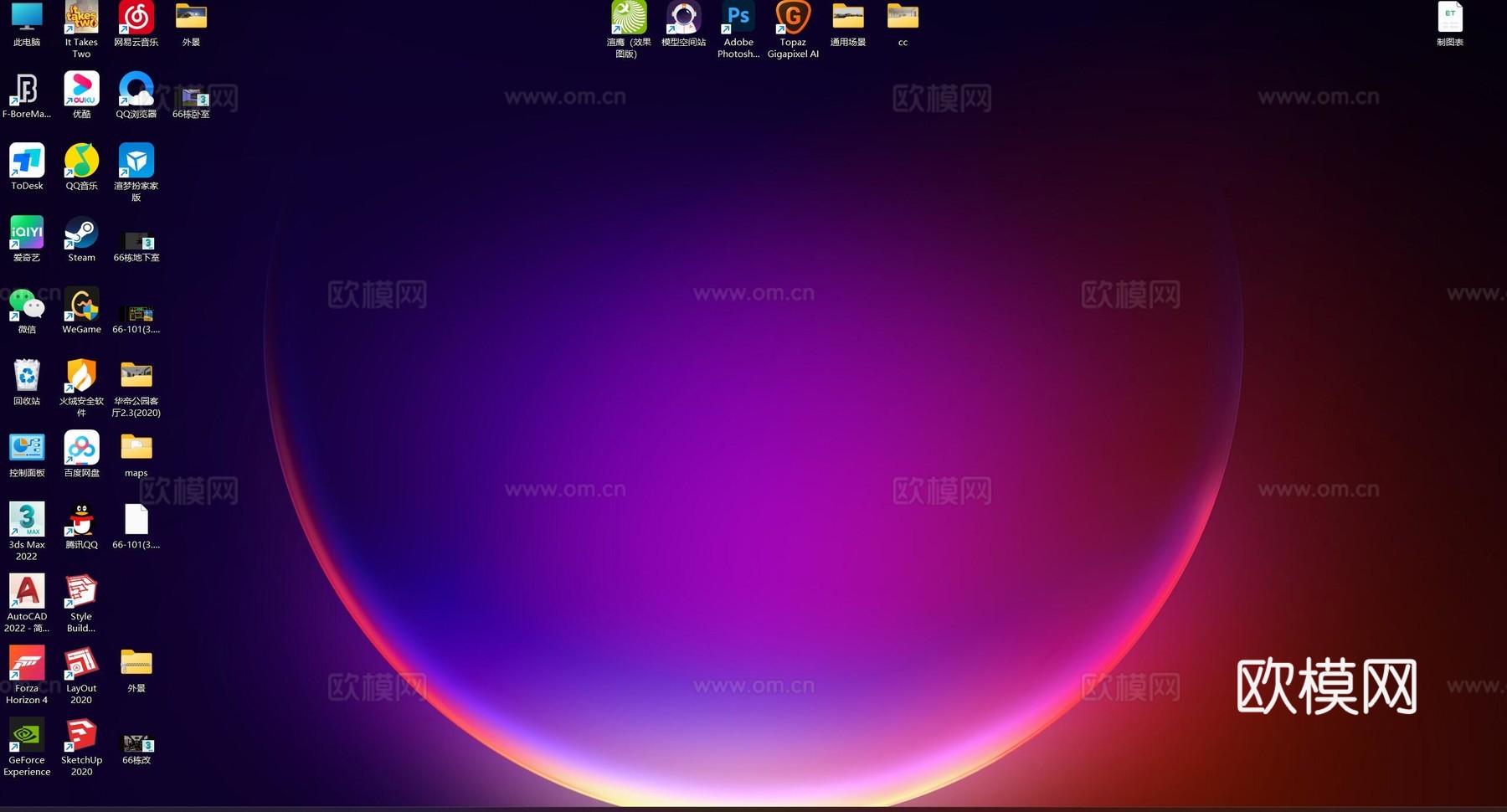Open 微信 WeChat shortcut

tap(27, 305)
